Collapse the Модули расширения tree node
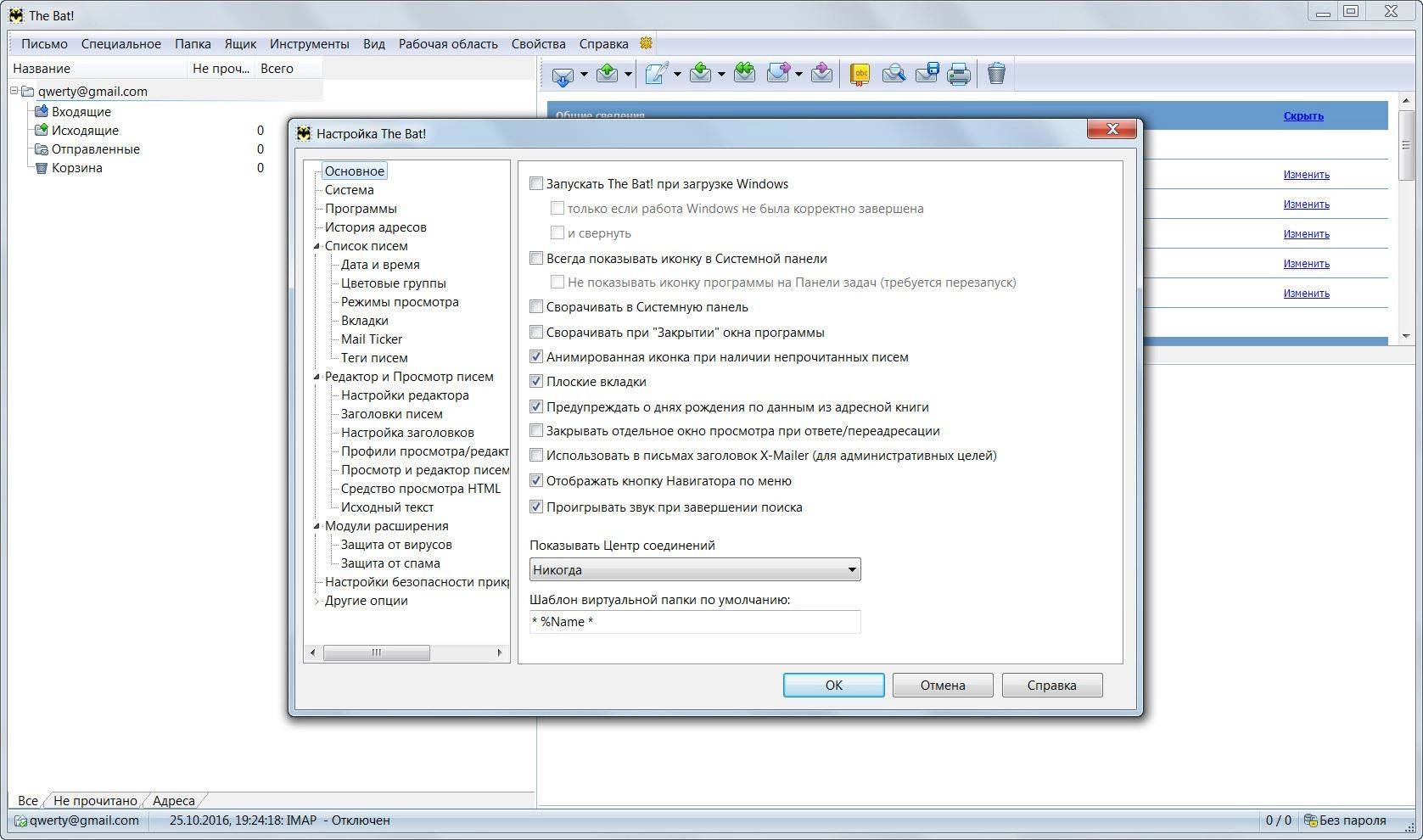Viewport: 1423px width, 840px height. 317,526
